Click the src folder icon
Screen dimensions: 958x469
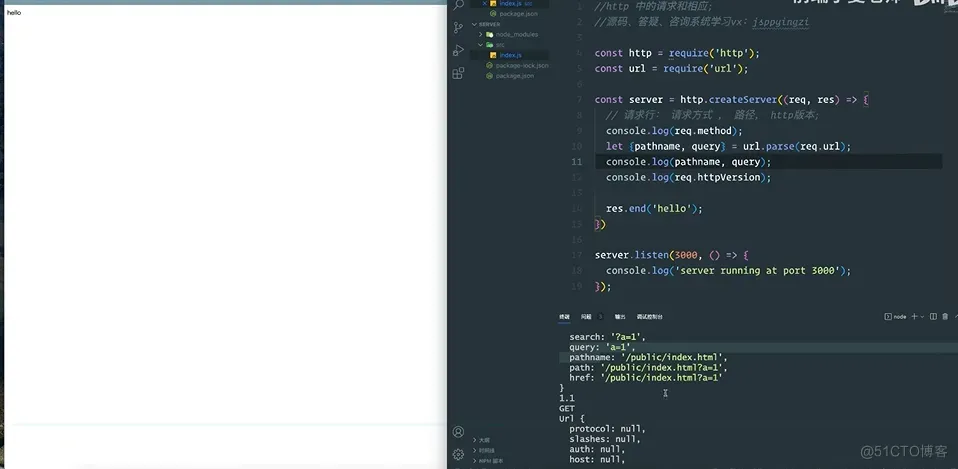click(x=489, y=45)
